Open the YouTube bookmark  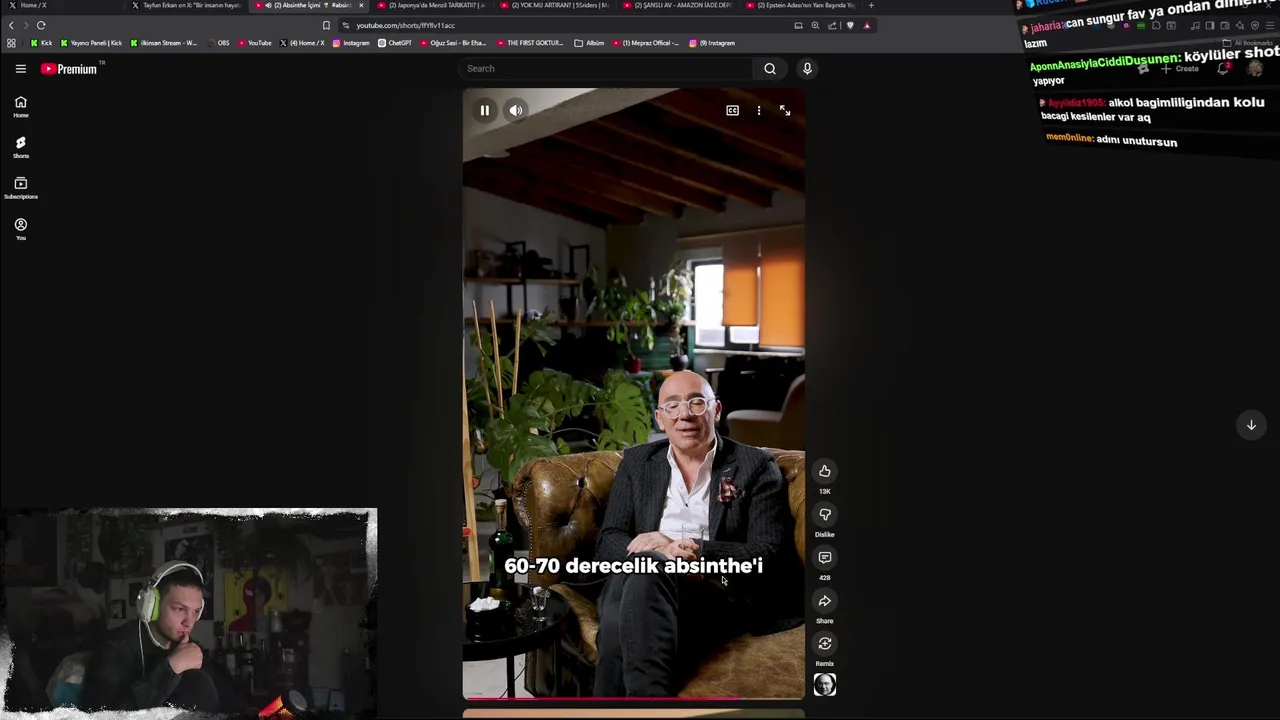click(255, 43)
